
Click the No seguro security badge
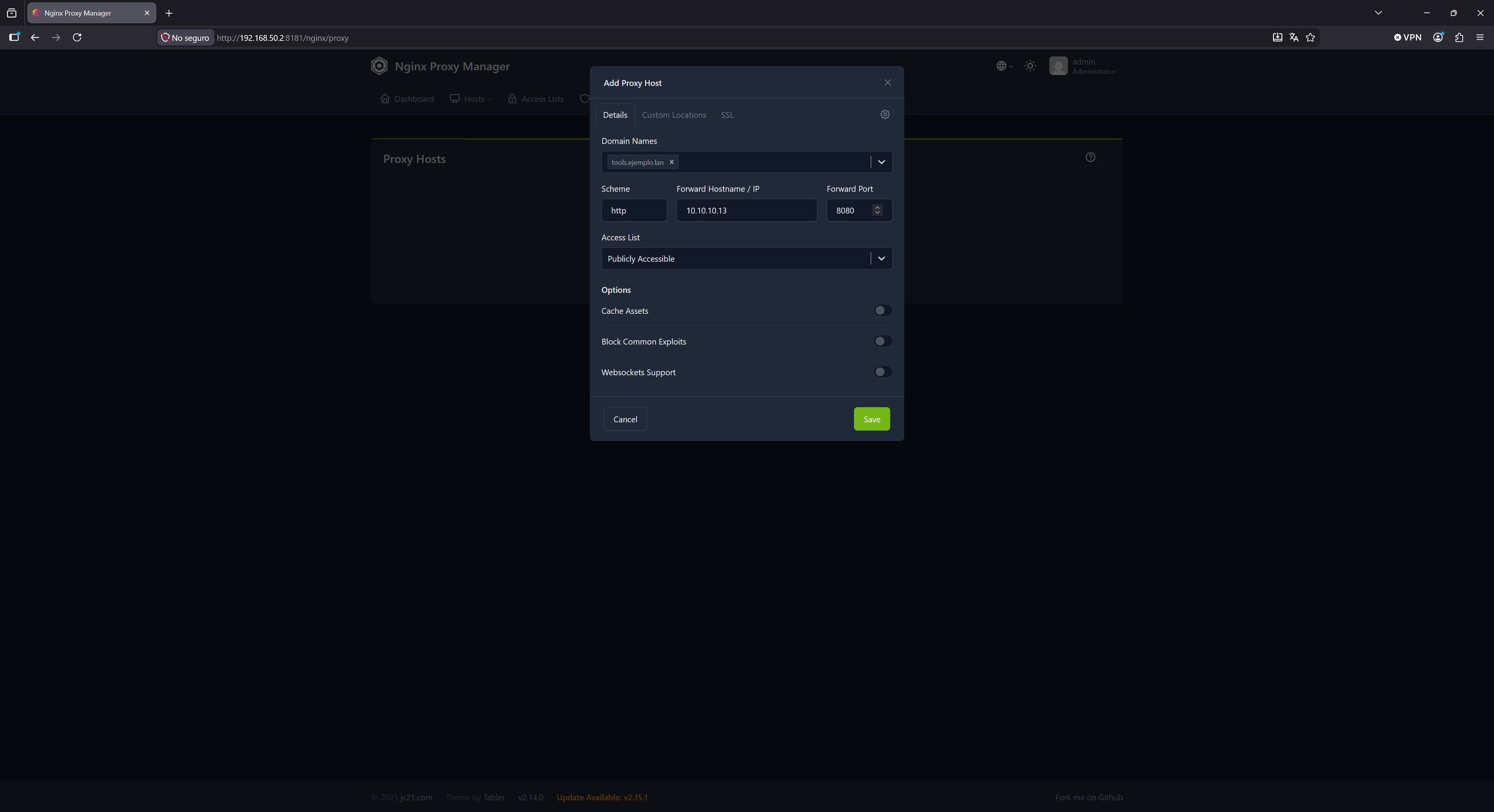(185, 38)
